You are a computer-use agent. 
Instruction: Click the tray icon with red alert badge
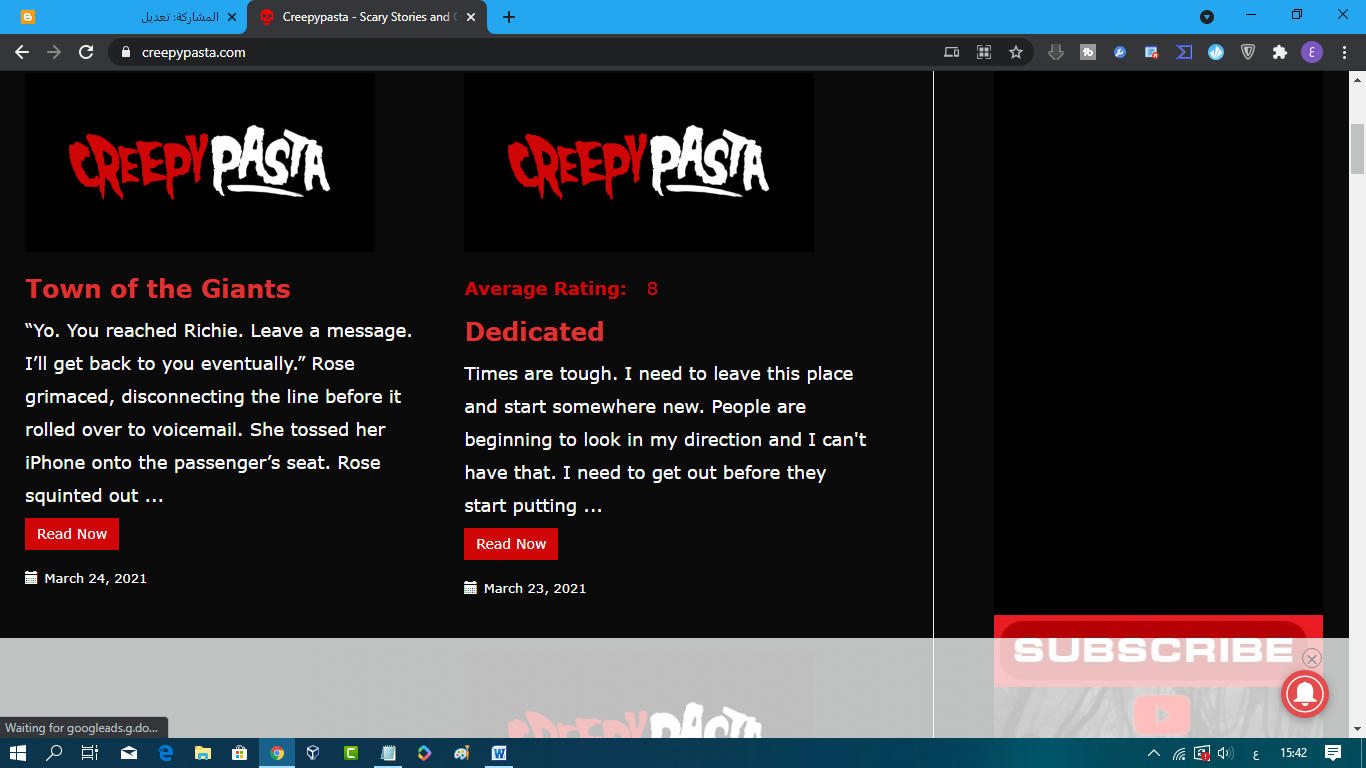pyautogui.click(x=1202, y=753)
